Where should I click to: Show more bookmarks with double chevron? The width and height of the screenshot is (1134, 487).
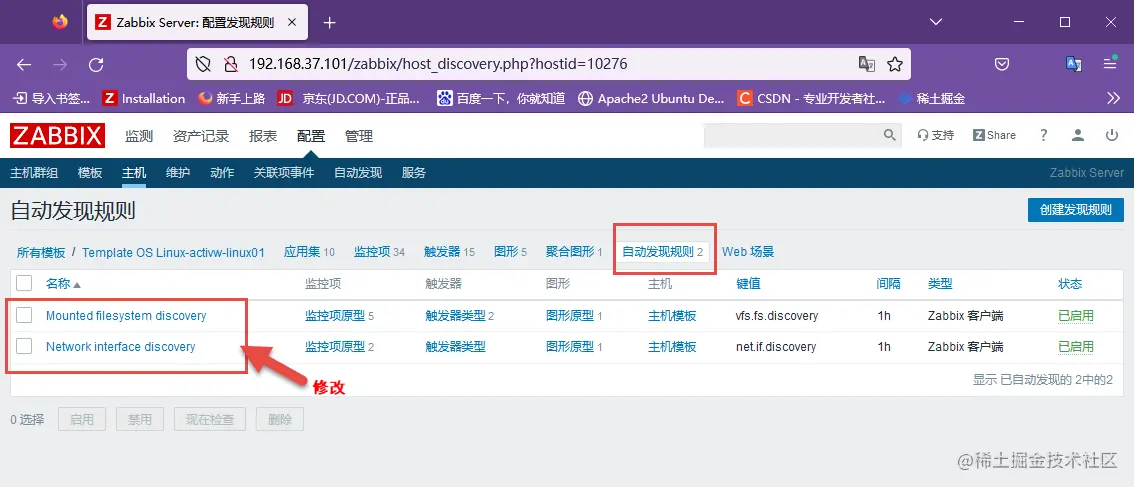coord(1113,98)
